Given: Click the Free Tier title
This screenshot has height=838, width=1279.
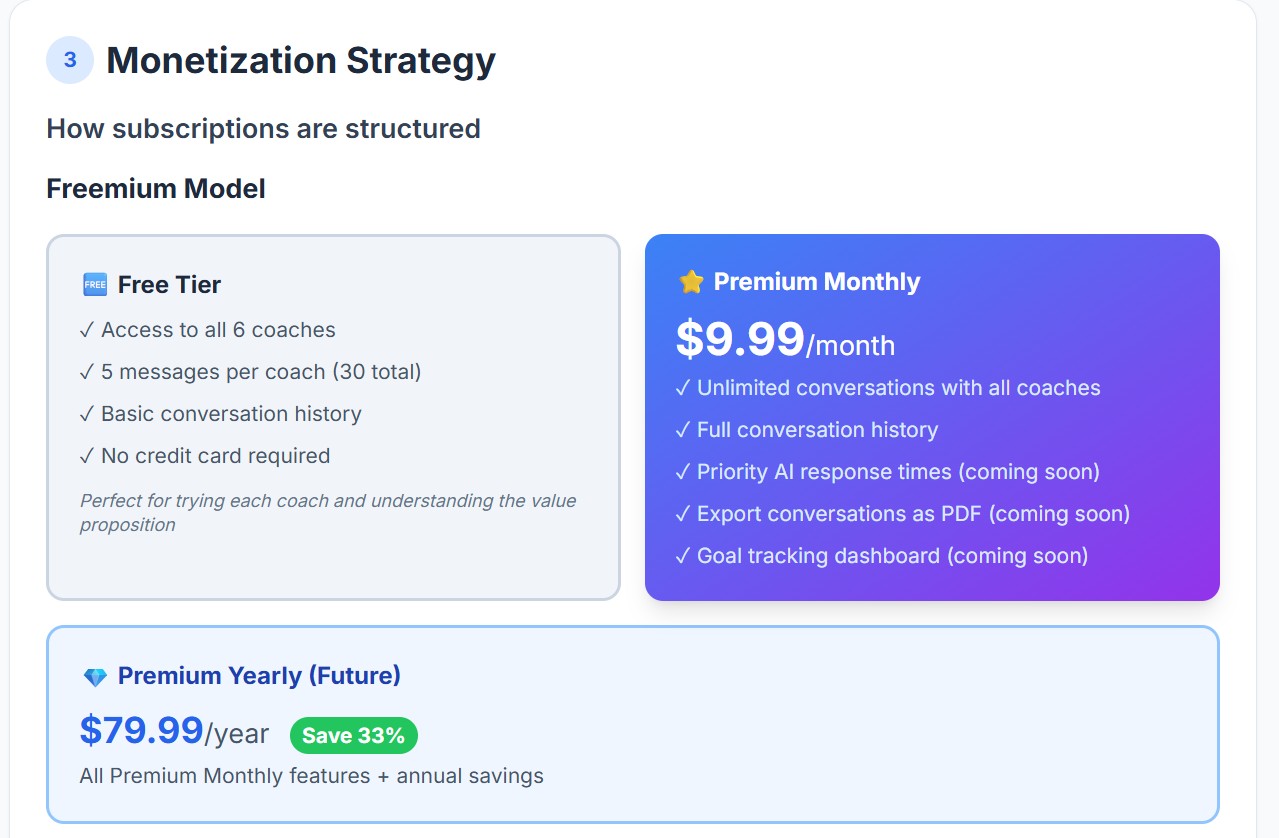Looking at the screenshot, I should click(169, 285).
